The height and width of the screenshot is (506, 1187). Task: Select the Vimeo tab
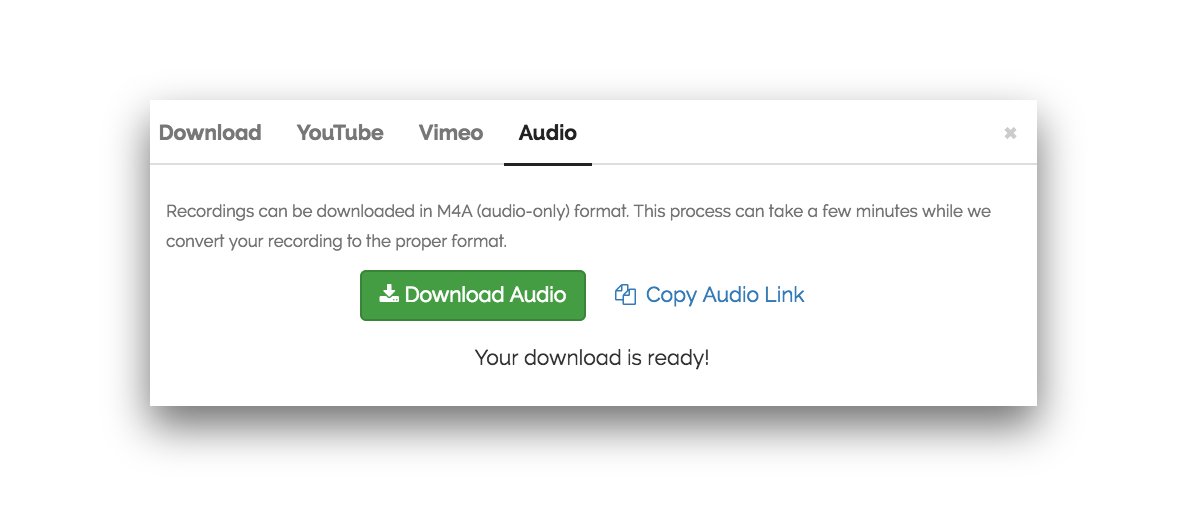(450, 133)
